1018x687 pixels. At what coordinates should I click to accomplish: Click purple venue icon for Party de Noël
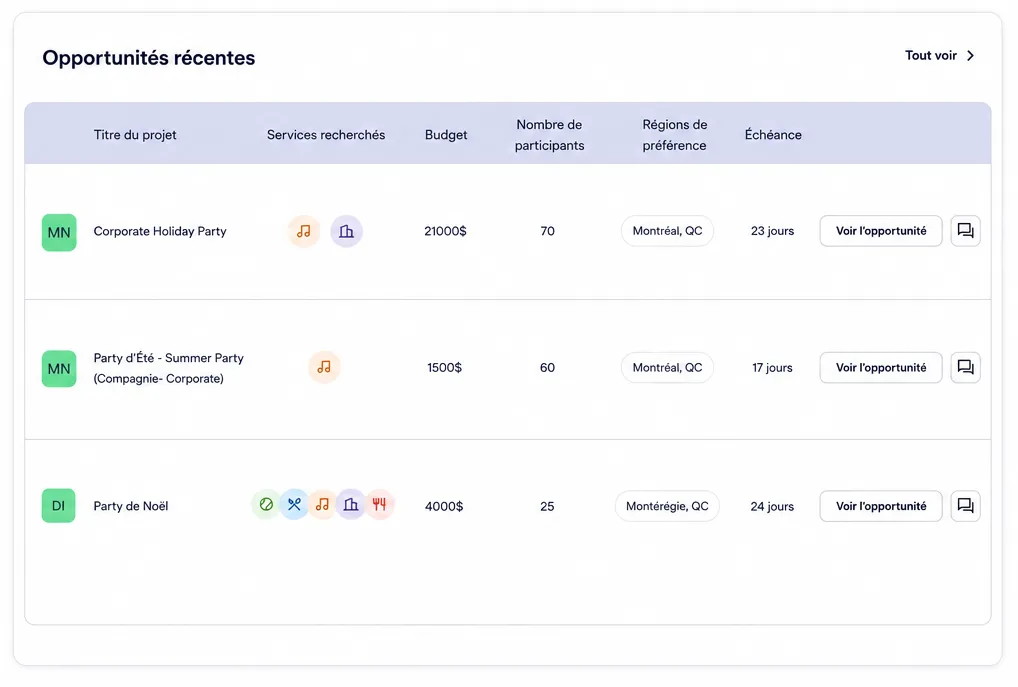click(351, 505)
